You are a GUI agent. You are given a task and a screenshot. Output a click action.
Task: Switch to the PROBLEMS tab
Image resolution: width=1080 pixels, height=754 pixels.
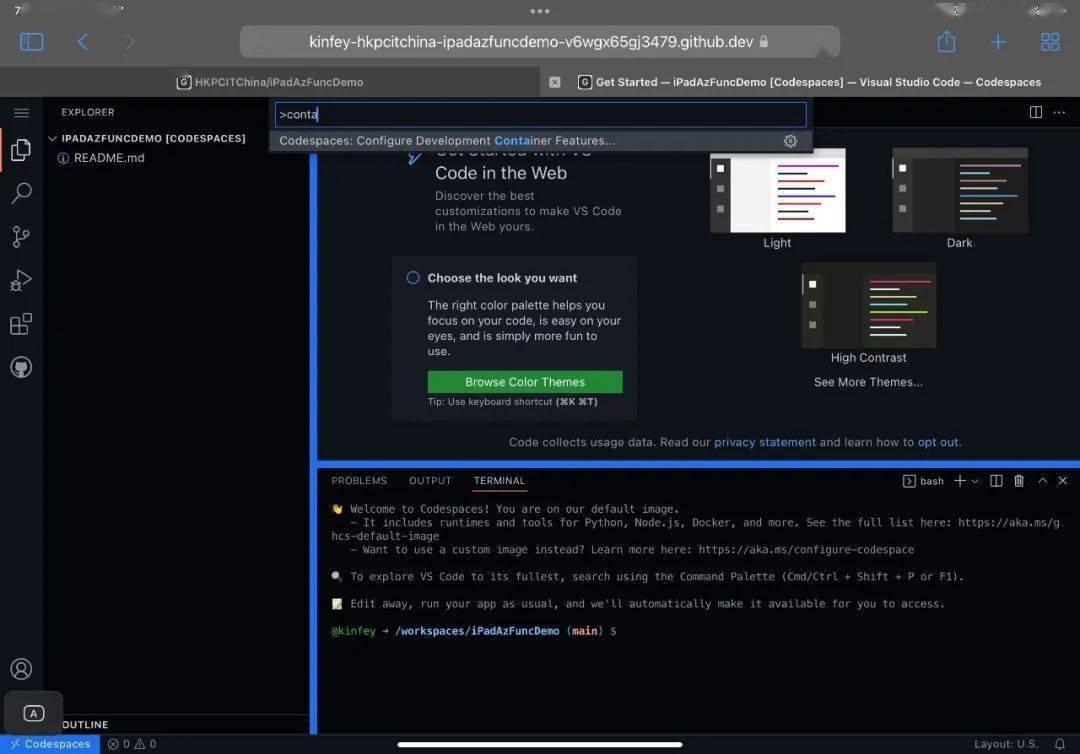coord(359,480)
